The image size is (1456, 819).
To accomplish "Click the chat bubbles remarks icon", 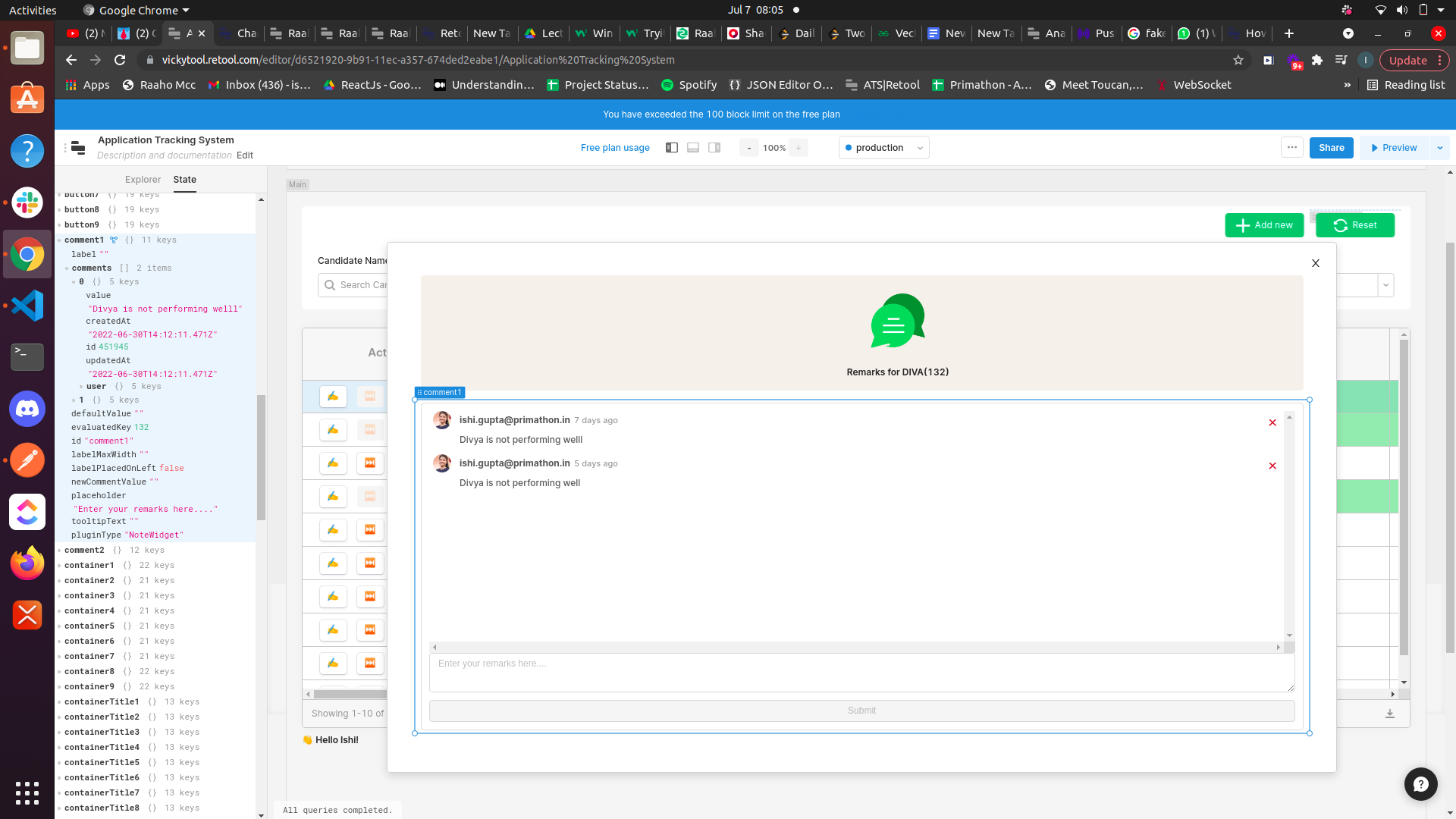I will pyautogui.click(x=898, y=321).
